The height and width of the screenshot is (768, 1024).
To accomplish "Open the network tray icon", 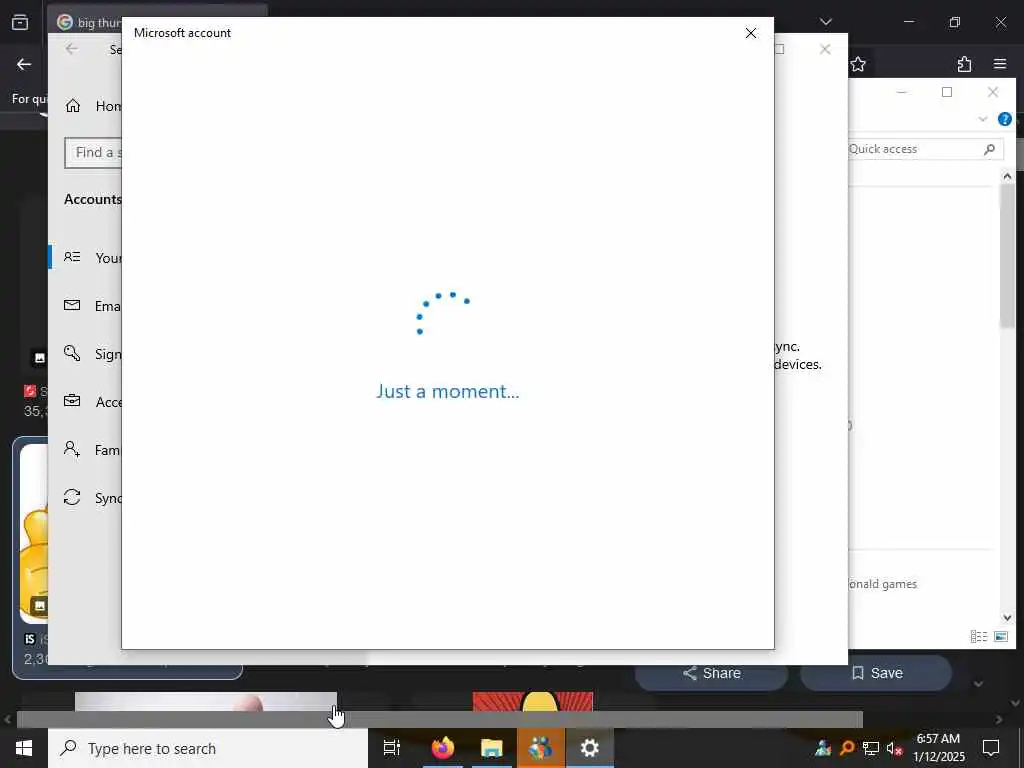I will 871,748.
